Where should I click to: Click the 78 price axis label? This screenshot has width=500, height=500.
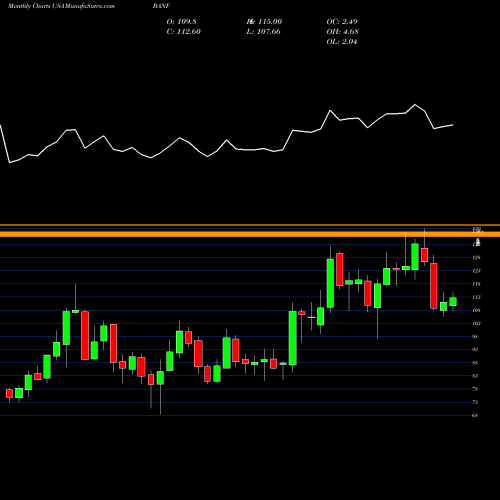tap(475, 389)
